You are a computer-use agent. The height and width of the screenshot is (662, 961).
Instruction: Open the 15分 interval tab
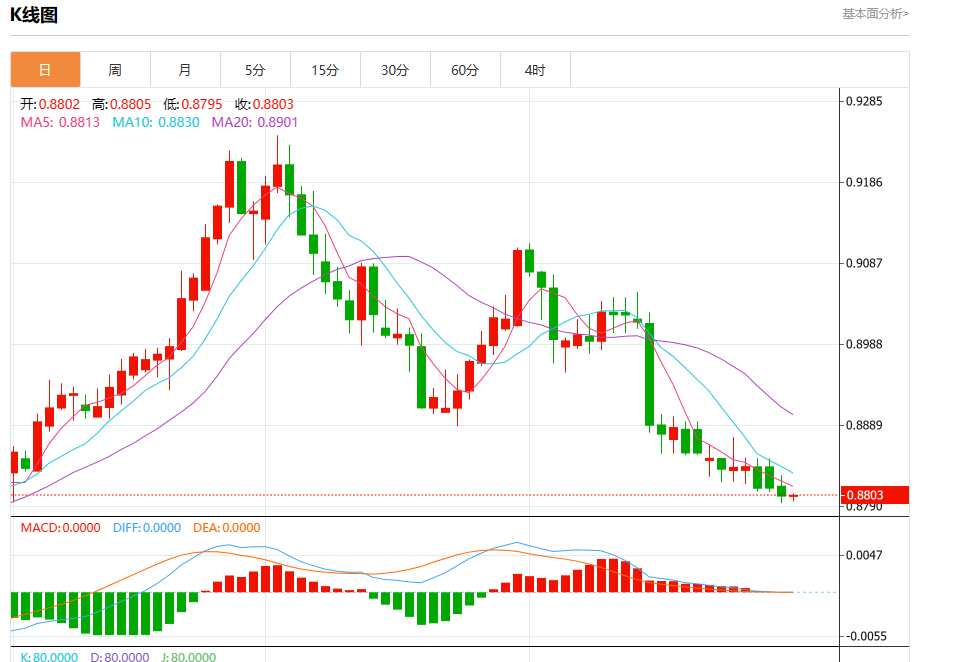[325, 70]
